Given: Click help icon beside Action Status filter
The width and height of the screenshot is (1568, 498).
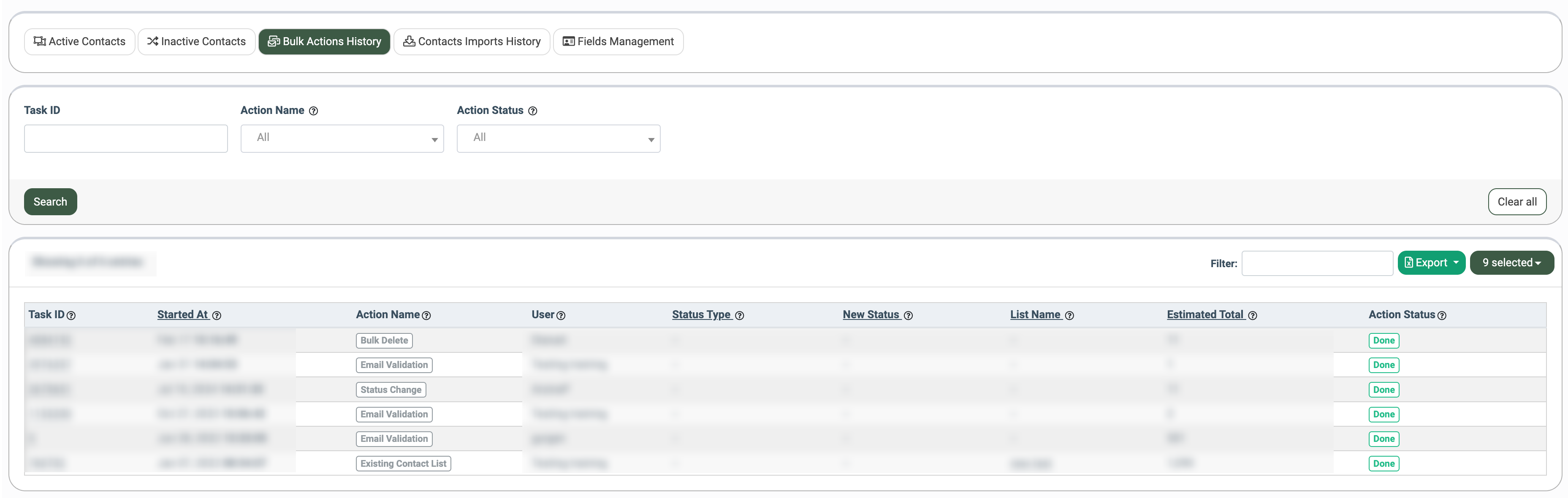Looking at the screenshot, I should click(533, 111).
